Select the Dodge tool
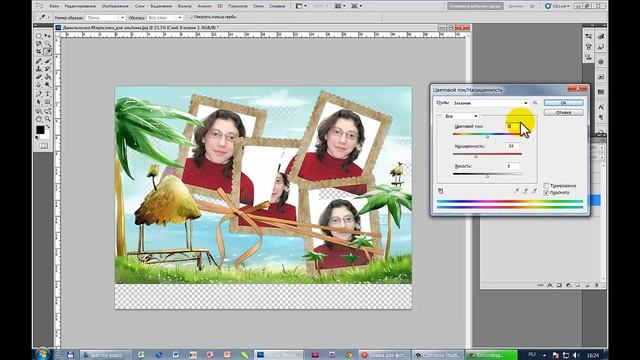Screen dimensions: 640x360 (x=48, y=84)
